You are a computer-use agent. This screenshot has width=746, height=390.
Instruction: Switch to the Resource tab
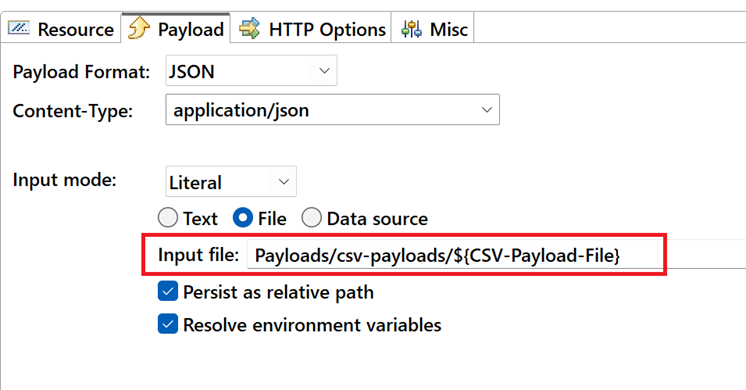pos(61,29)
